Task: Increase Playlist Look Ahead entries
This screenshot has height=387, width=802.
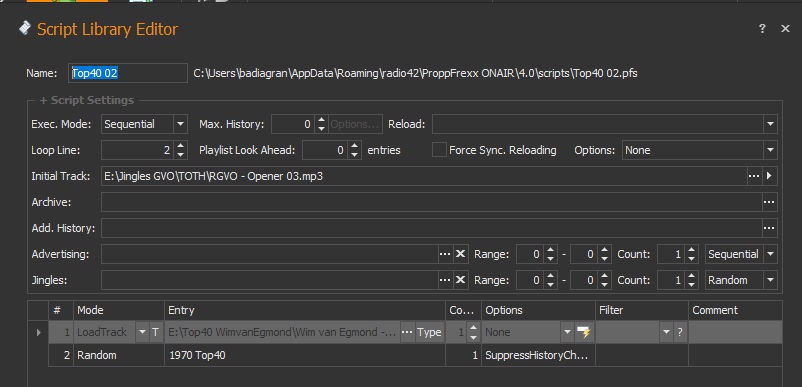Action: coord(355,146)
